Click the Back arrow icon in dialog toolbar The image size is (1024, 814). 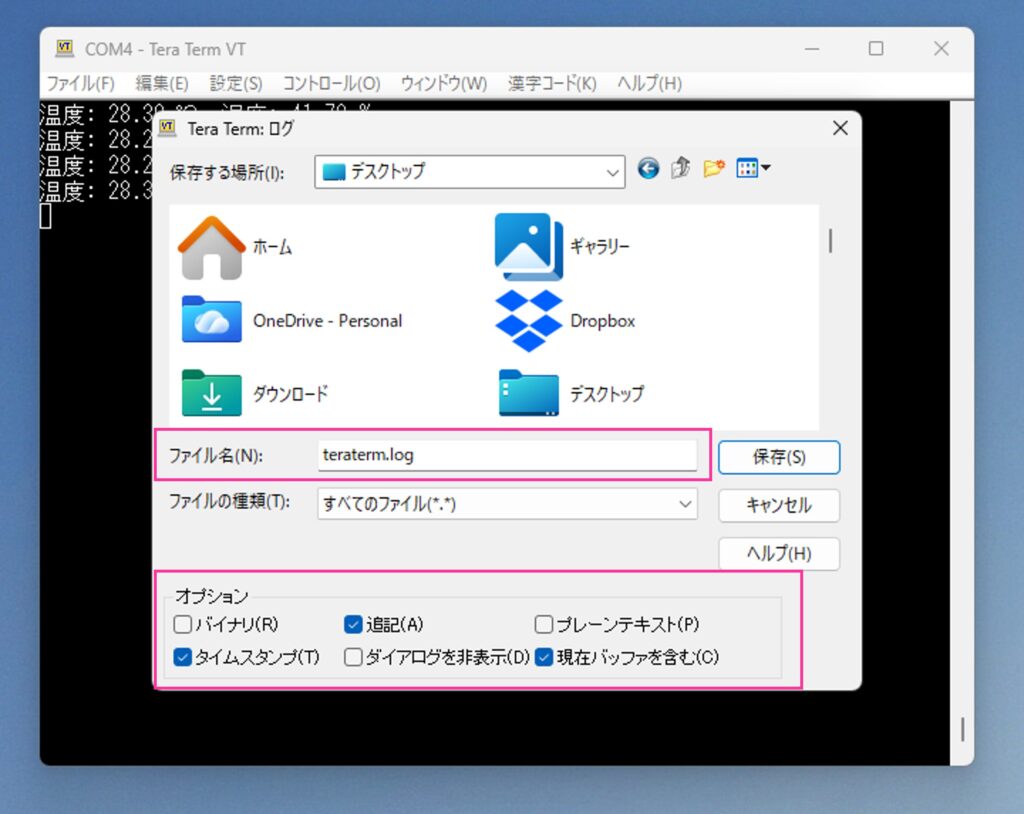click(x=648, y=169)
